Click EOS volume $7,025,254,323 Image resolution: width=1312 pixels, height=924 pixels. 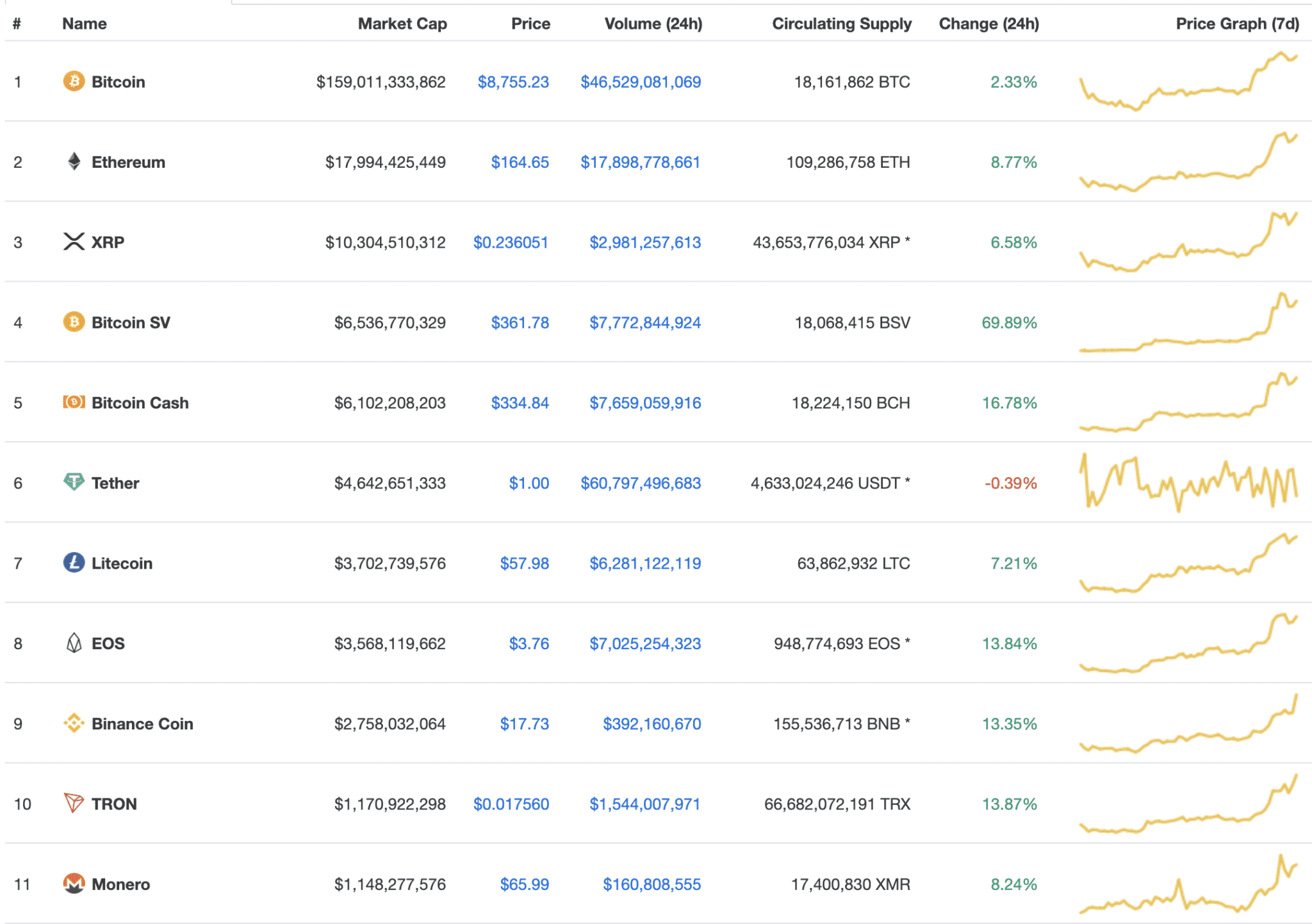tap(645, 644)
